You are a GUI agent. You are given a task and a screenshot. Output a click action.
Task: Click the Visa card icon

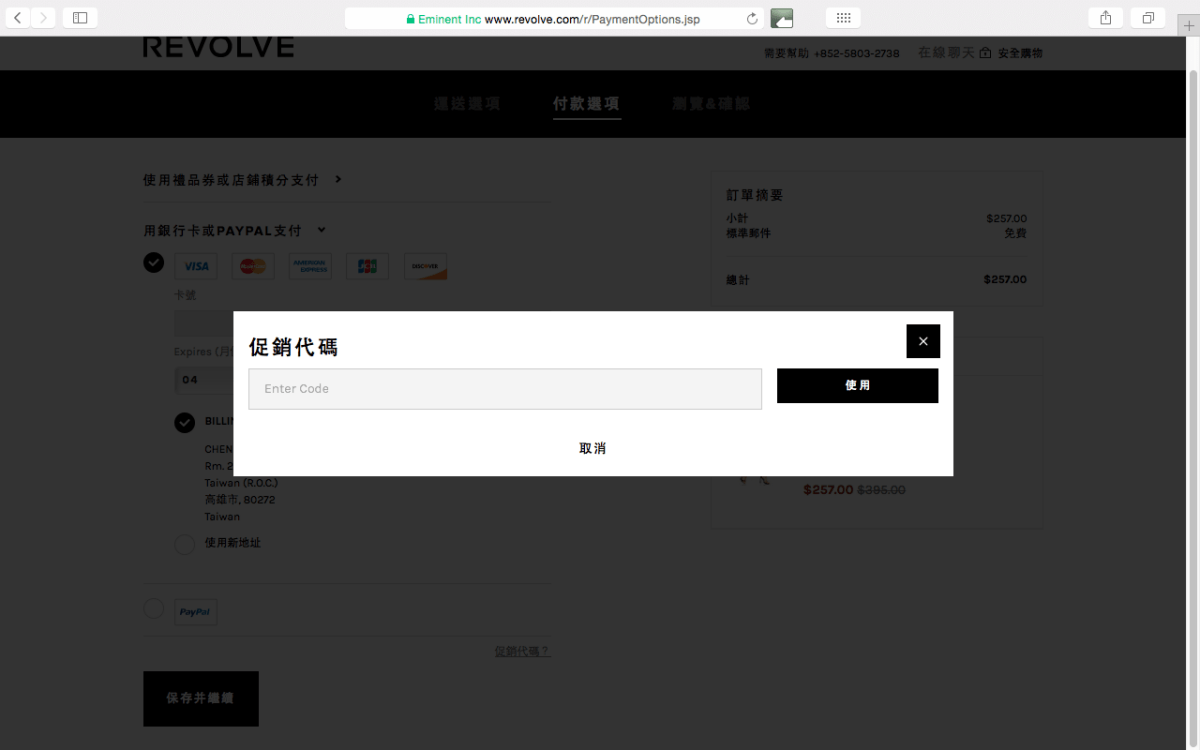coord(196,266)
